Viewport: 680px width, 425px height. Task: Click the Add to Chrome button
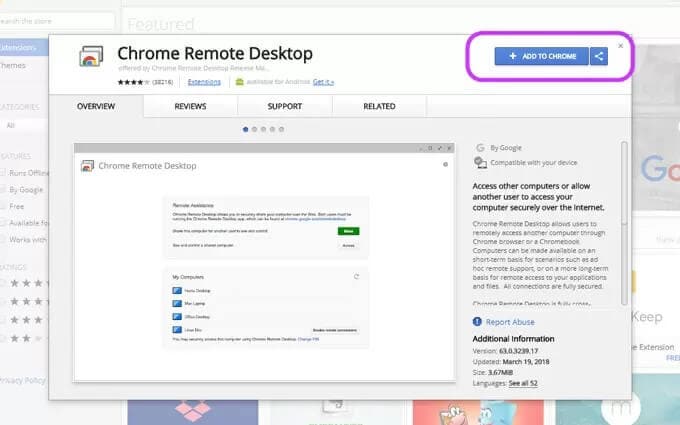[541, 56]
